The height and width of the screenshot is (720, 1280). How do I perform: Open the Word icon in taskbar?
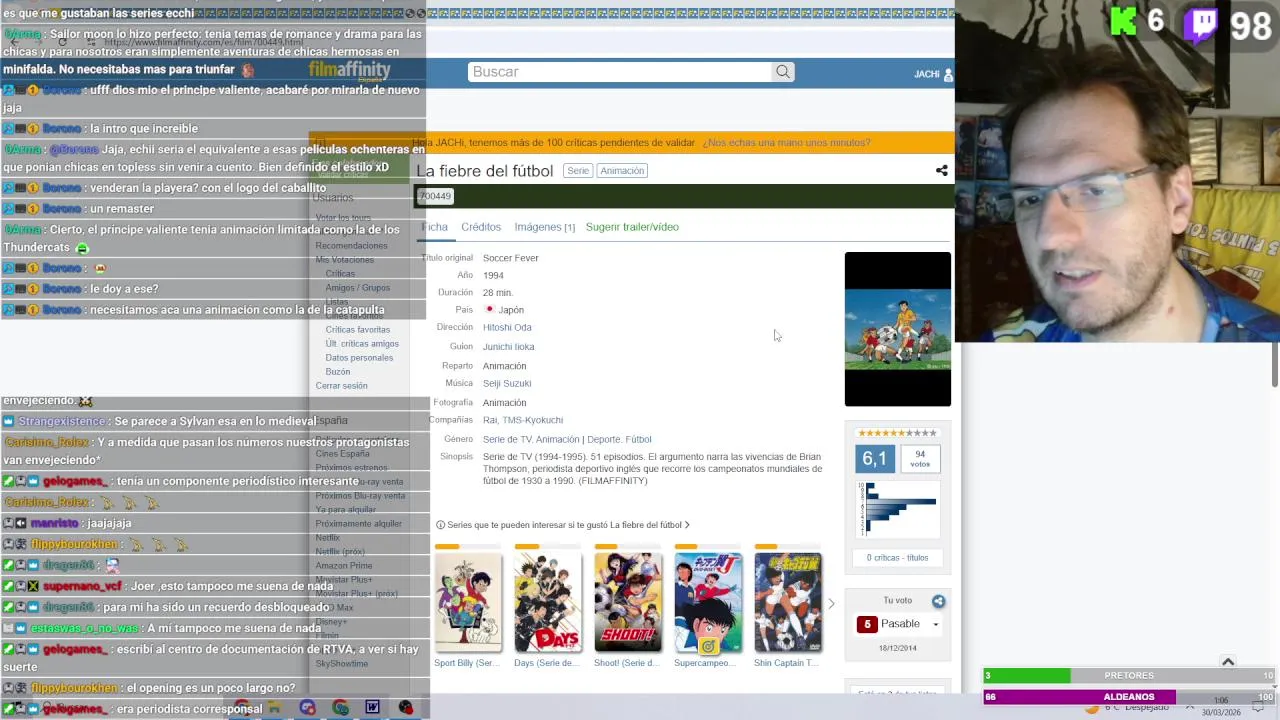coord(372,707)
